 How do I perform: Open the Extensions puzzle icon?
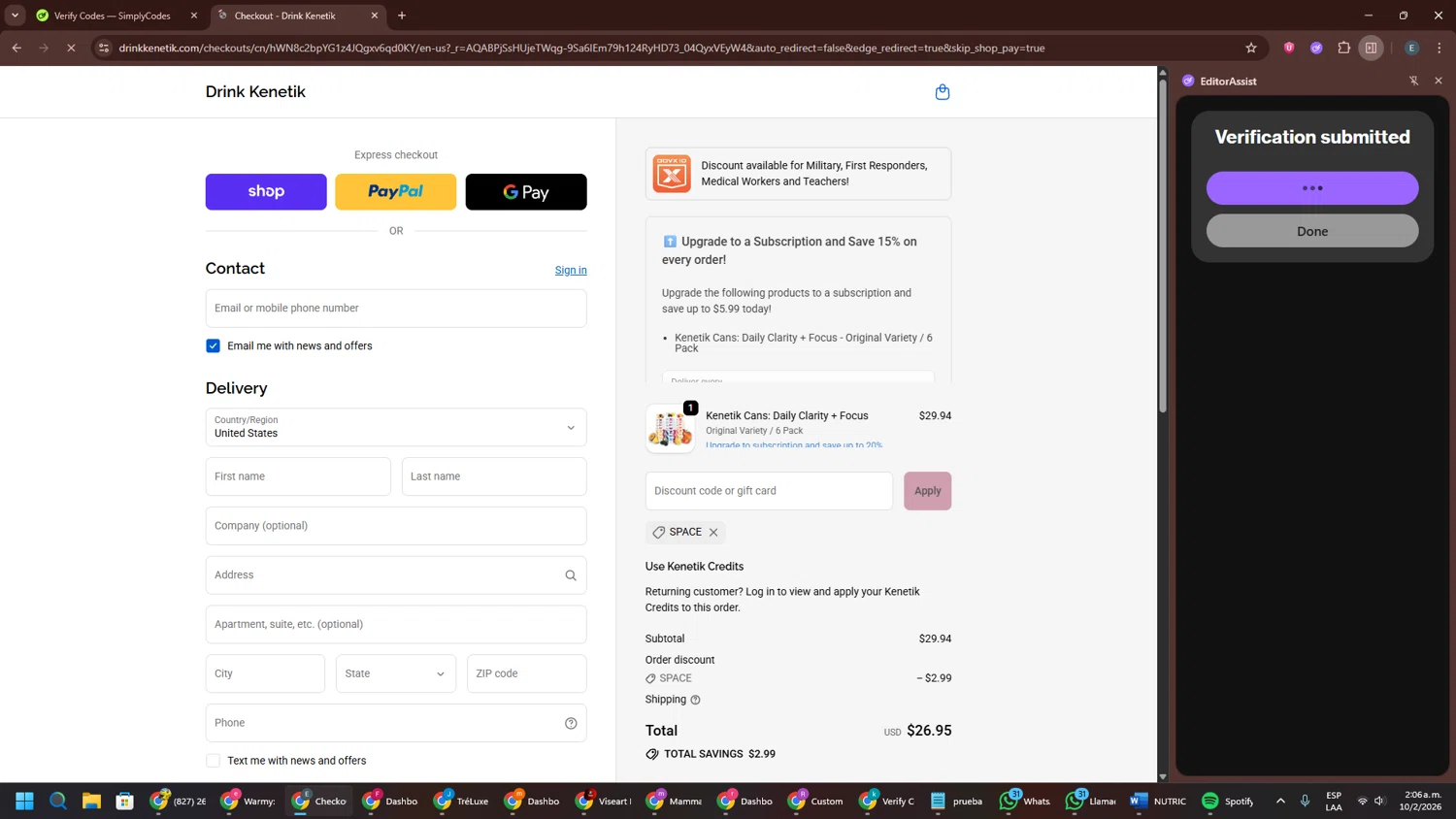coord(1343,48)
